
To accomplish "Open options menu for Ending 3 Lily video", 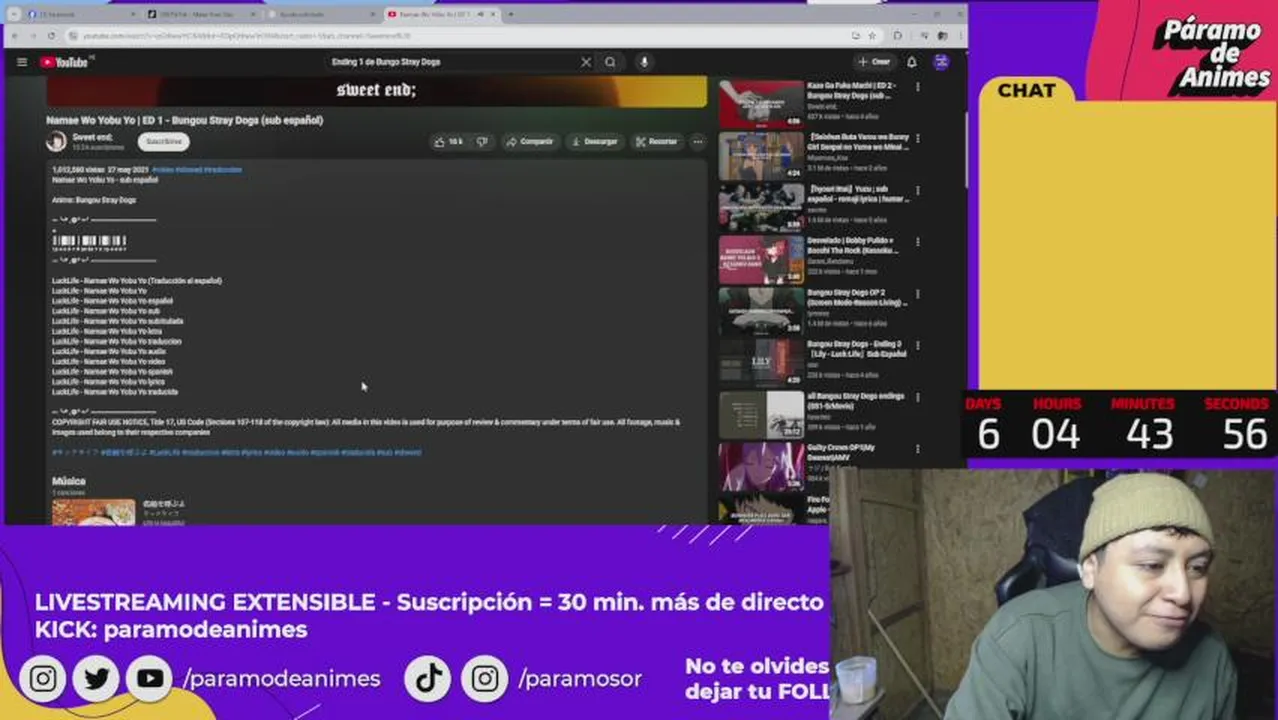I will click(x=918, y=345).
